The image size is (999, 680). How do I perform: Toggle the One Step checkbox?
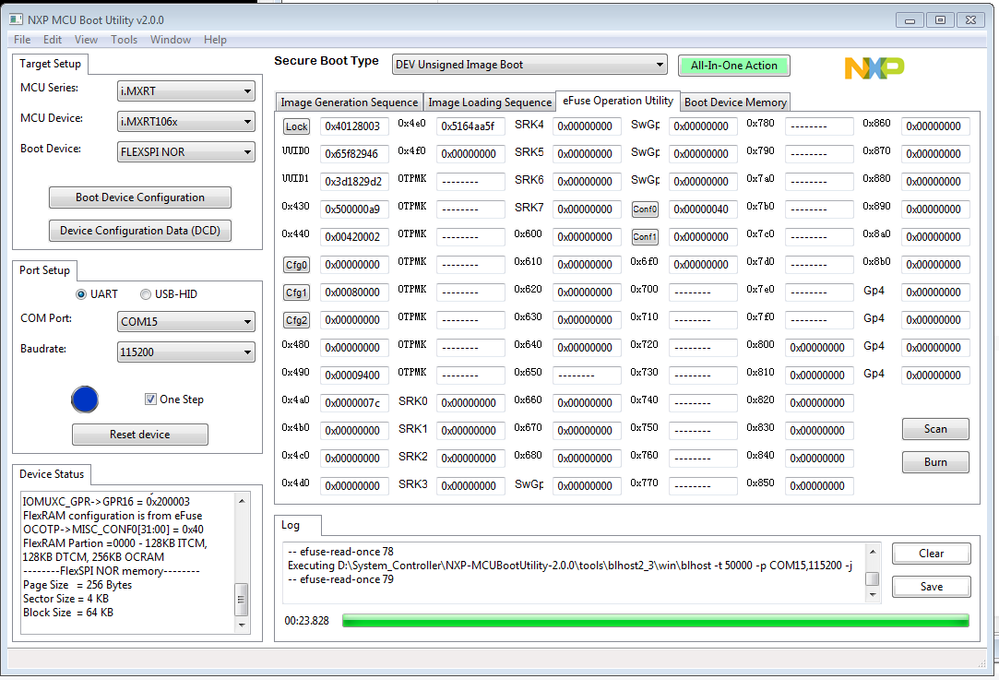[x=150, y=399]
